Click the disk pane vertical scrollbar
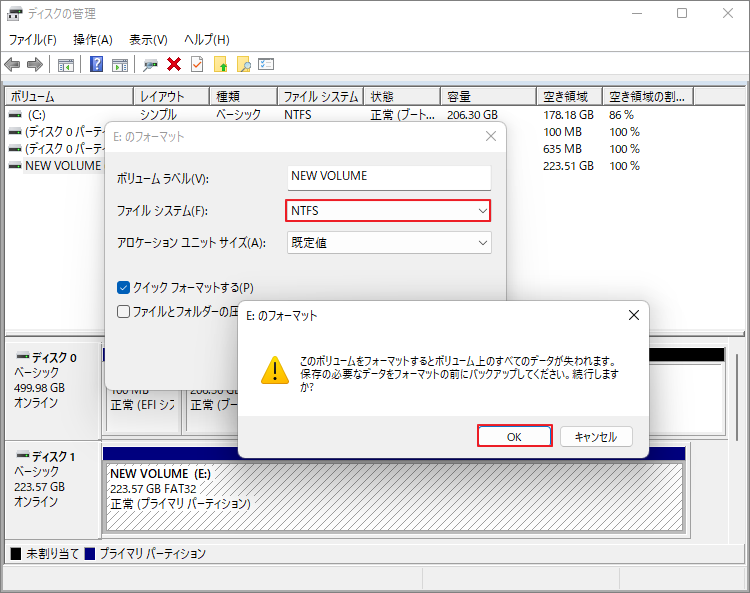This screenshot has width=750, height=593. coord(737,397)
